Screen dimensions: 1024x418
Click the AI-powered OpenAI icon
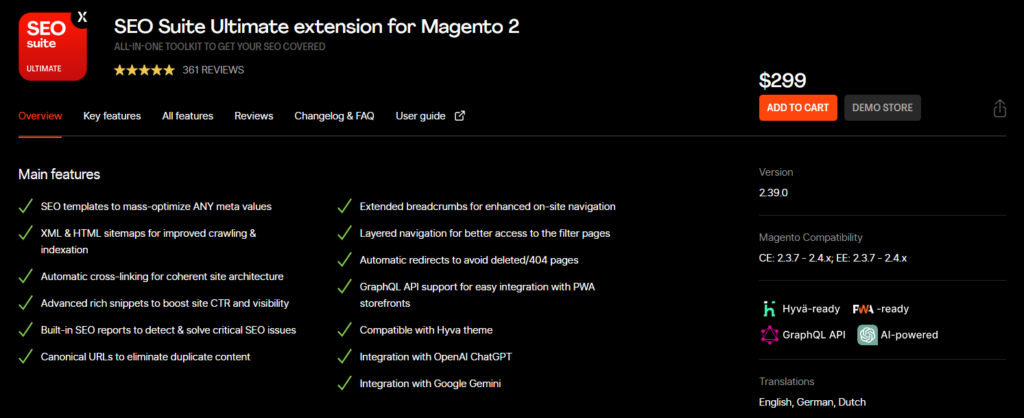(866, 334)
